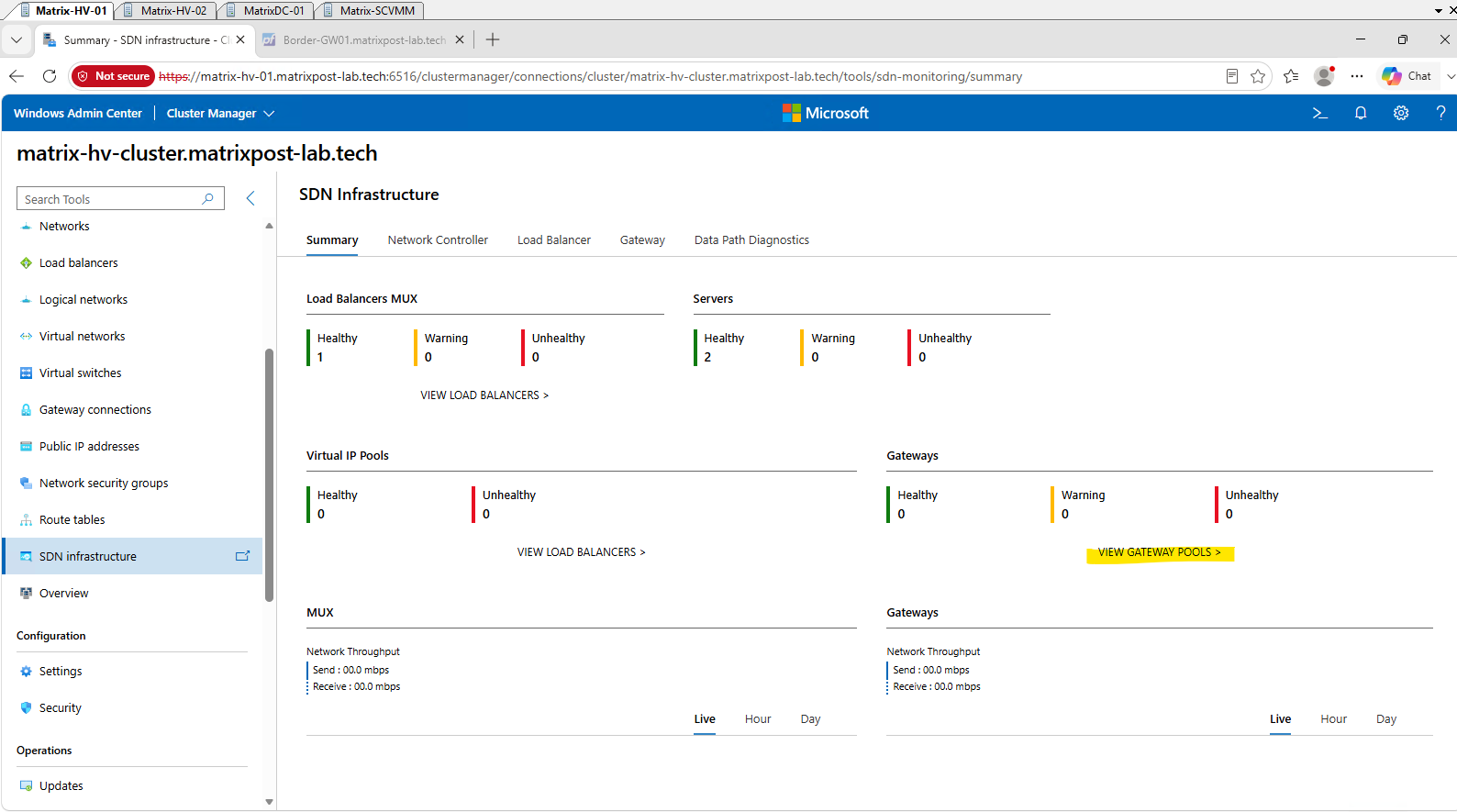Click search magnifier in Search Tools box

208,198
